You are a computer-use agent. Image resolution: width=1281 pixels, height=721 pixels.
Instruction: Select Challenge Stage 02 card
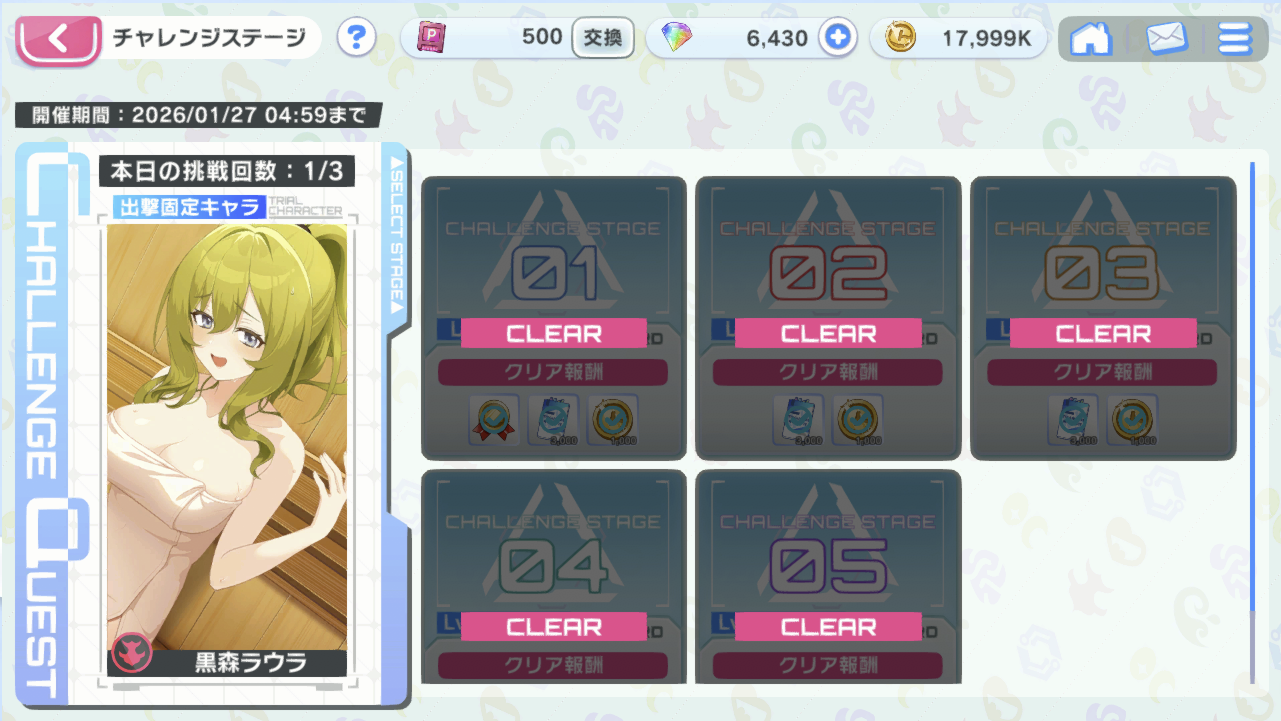coord(828,318)
